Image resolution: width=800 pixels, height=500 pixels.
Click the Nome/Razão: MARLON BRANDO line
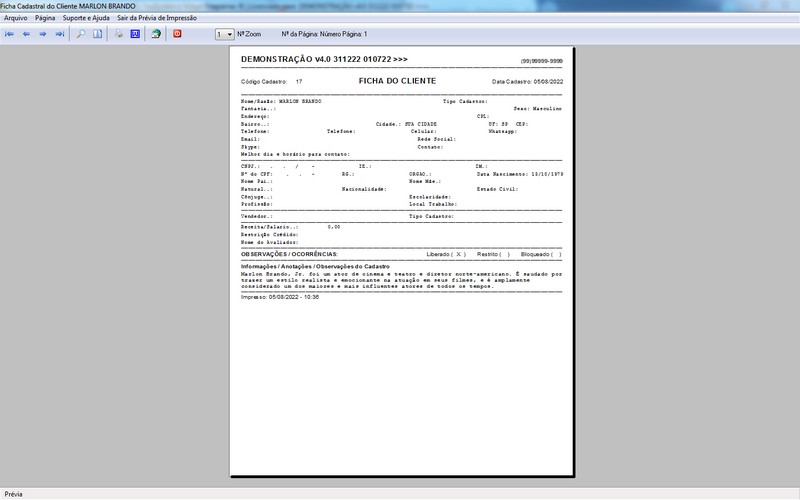point(281,102)
